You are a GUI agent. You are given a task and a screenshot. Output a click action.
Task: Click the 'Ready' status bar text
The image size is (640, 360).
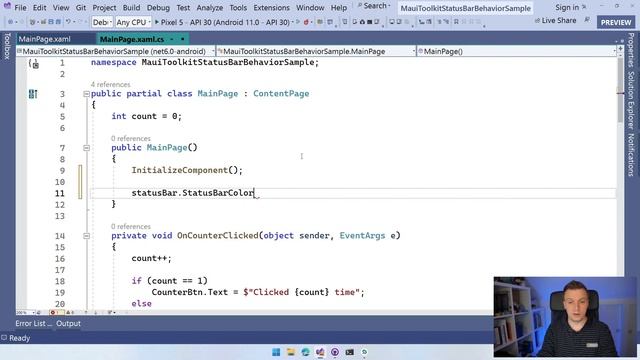pyautogui.click(x=20, y=338)
